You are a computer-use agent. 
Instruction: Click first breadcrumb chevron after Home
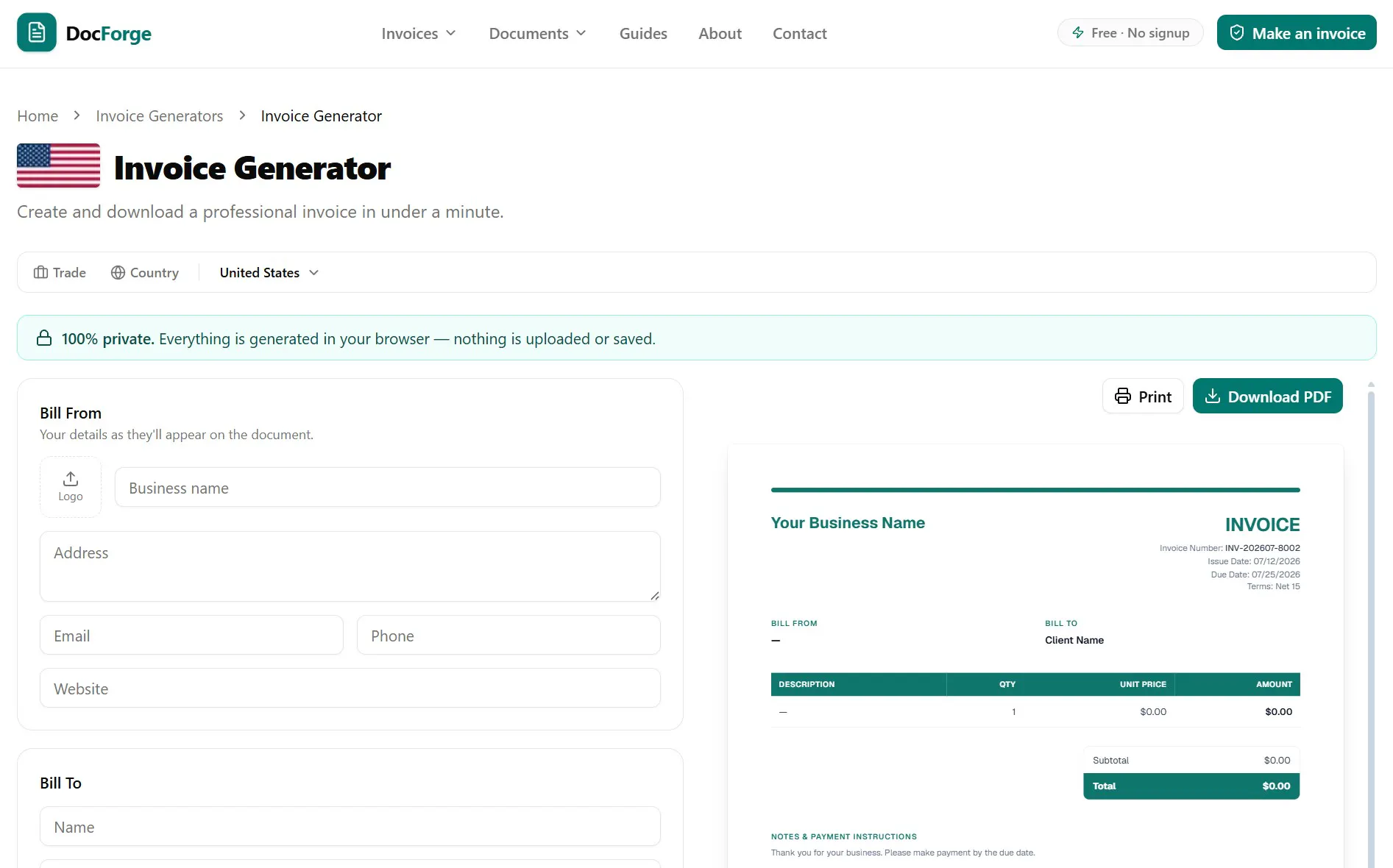tap(77, 115)
